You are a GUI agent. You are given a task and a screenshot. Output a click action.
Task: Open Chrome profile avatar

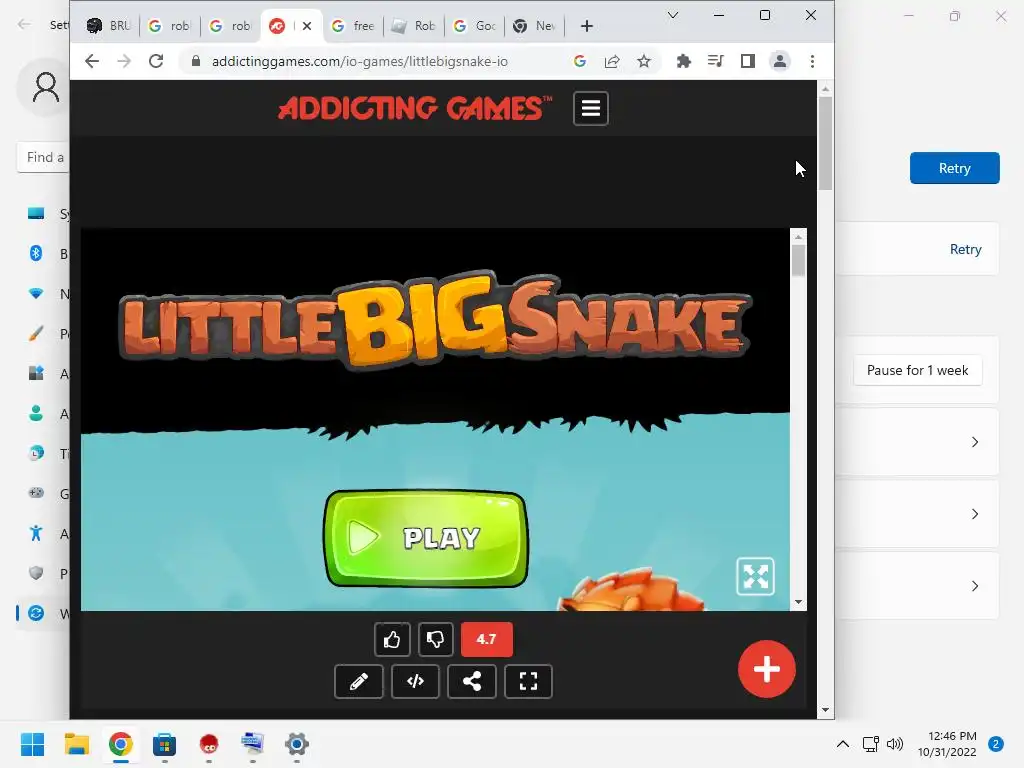click(780, 61)
